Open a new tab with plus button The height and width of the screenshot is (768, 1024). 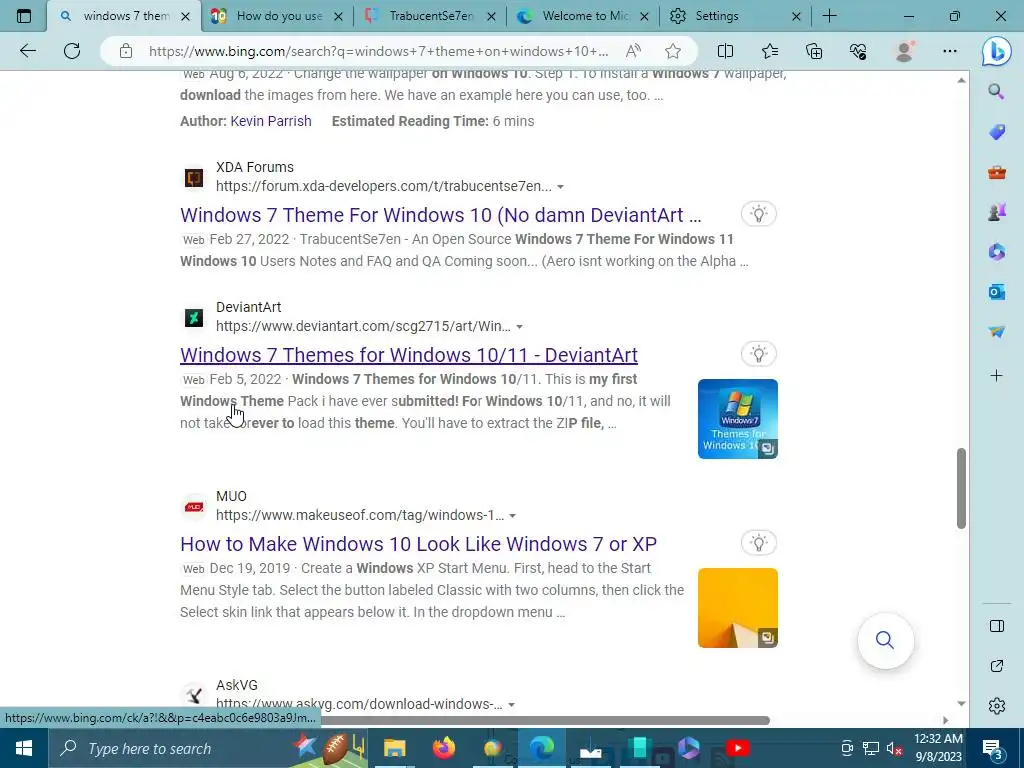coord(829,16)
